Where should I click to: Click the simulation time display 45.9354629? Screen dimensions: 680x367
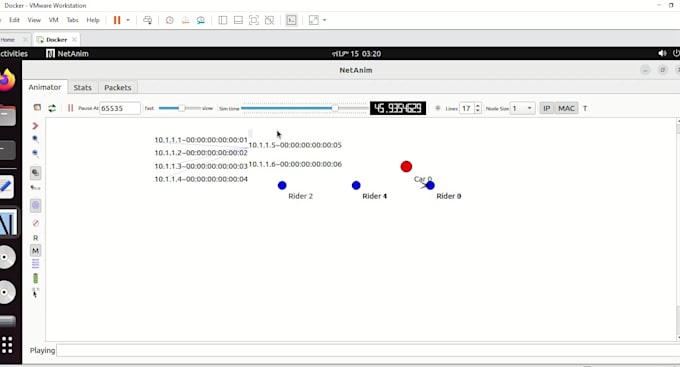(398, 108)
